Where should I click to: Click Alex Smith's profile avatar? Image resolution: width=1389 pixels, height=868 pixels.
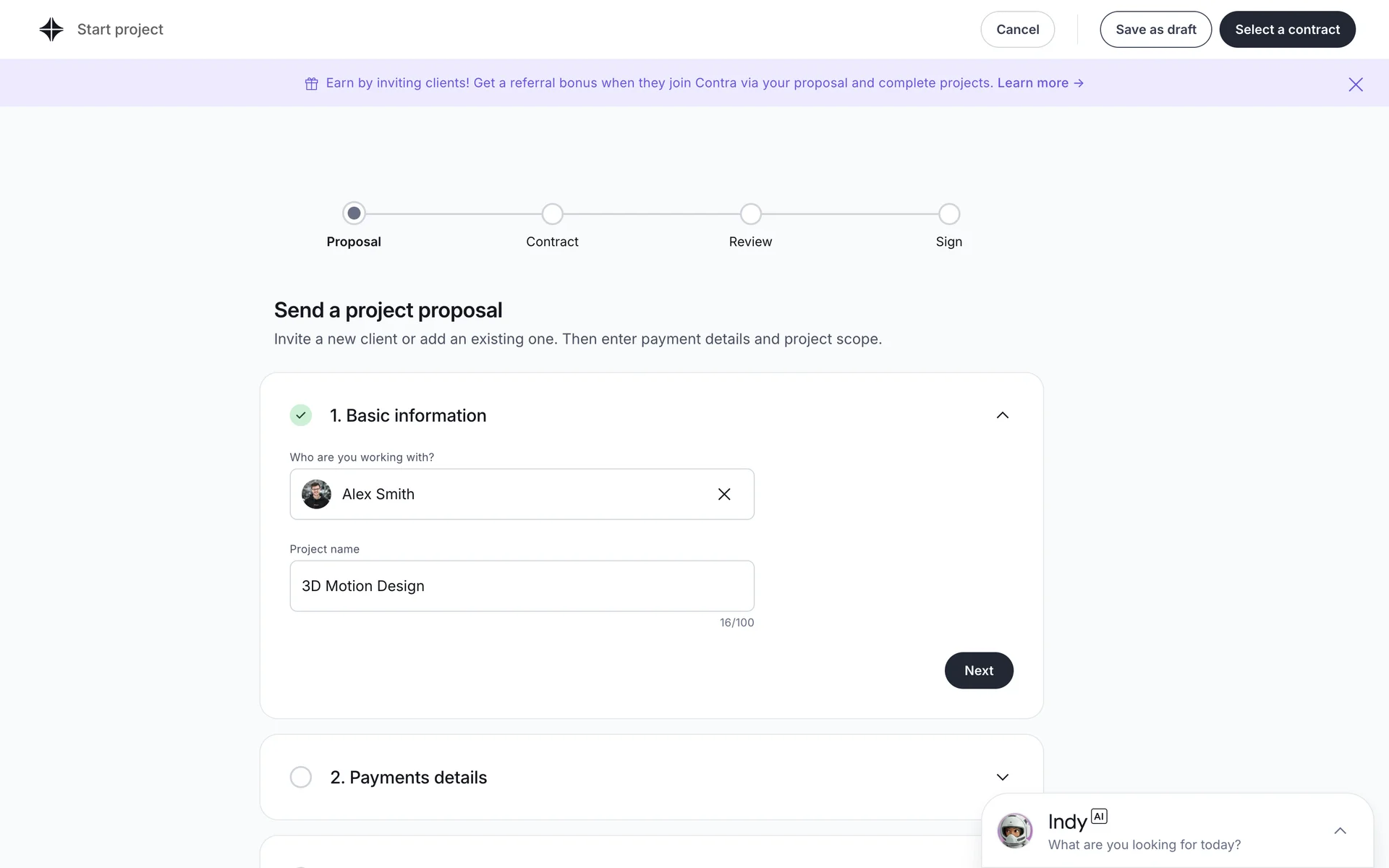coord(316,494)
